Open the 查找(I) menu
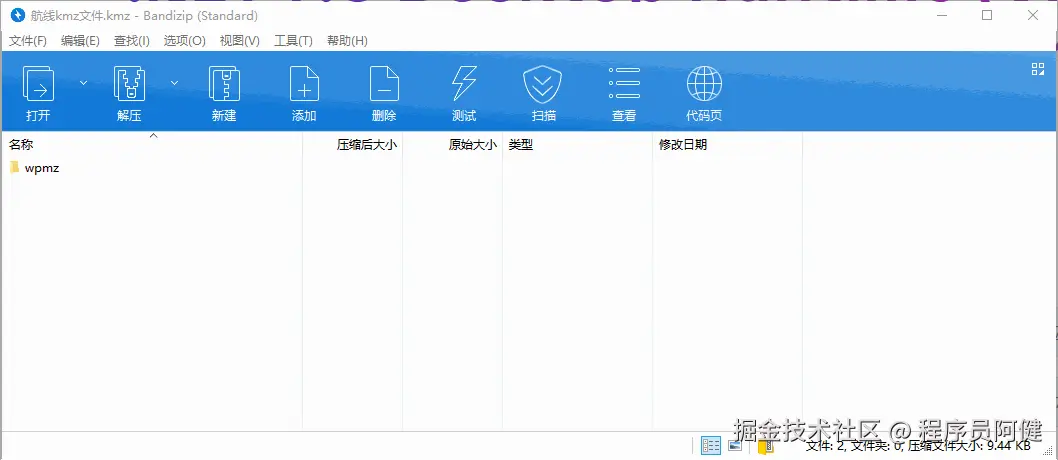The height and width of the screenshot is (460, 1058). coord(132,40)
